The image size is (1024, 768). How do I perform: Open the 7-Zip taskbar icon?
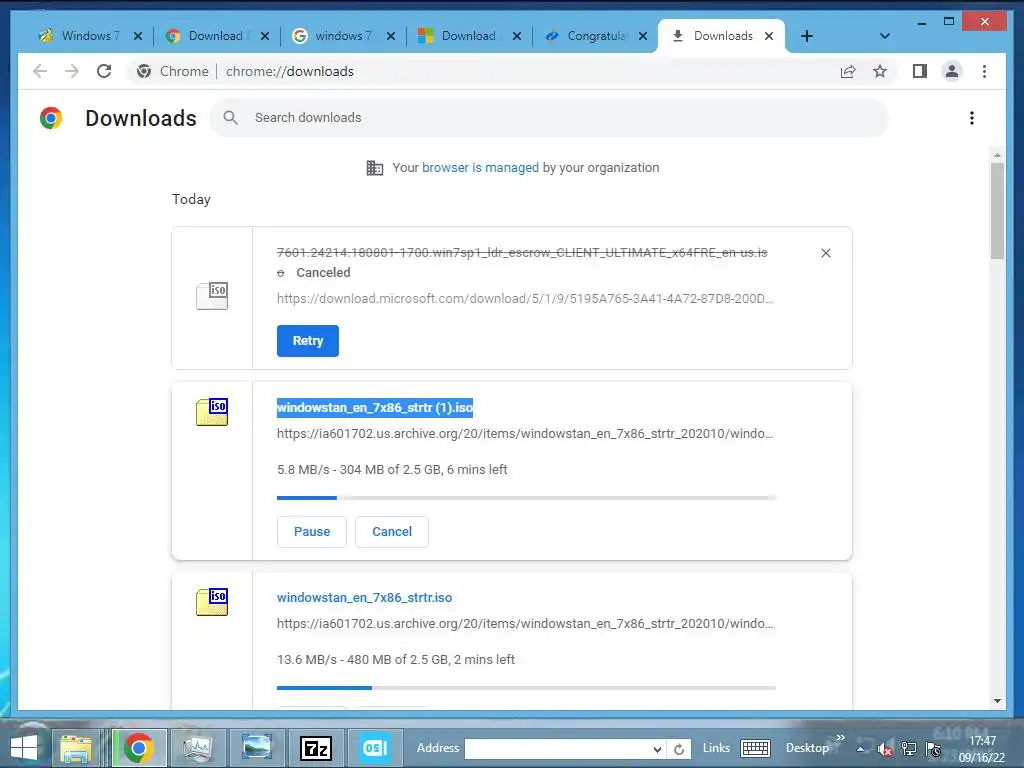[x=315, y=748]
